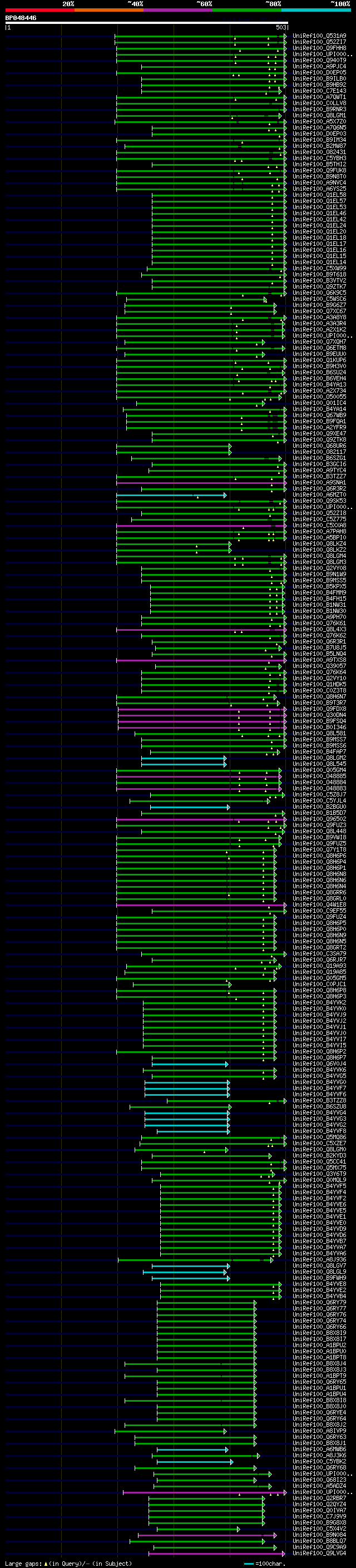Click the ~40% orange identity legend segment

click(109, 10)
